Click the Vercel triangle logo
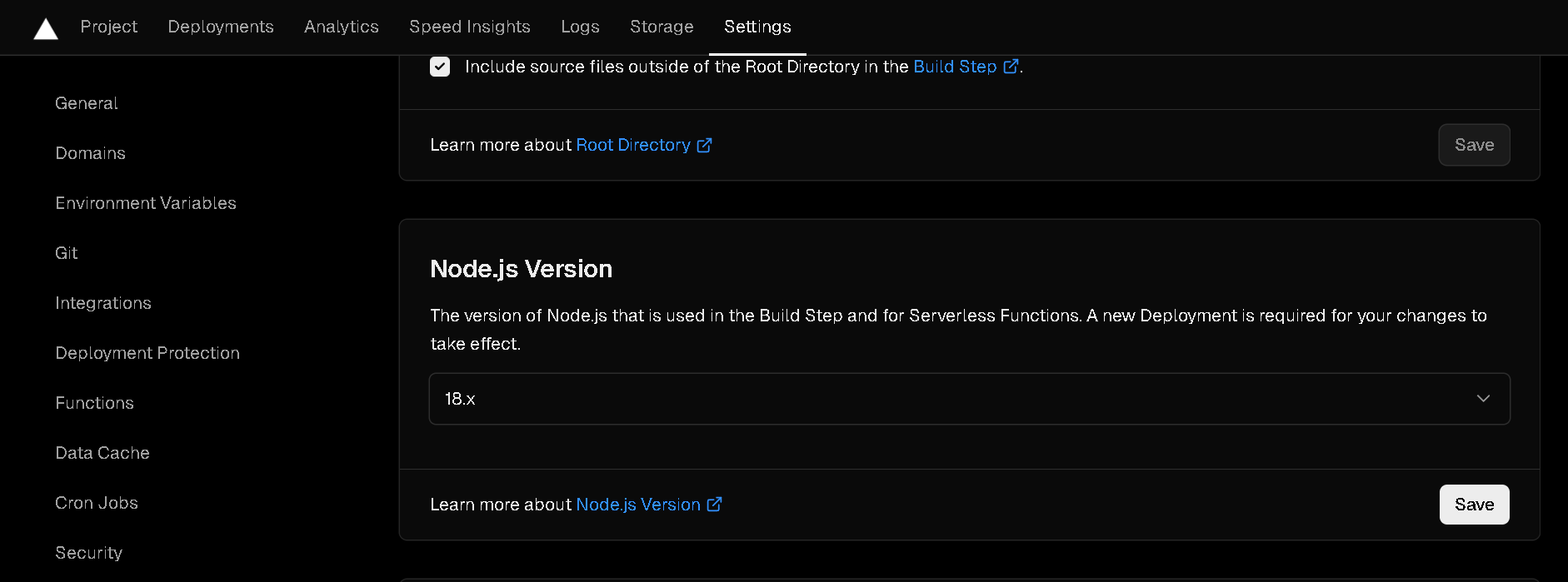The image size is (1568, 582). tap(45, 27)
